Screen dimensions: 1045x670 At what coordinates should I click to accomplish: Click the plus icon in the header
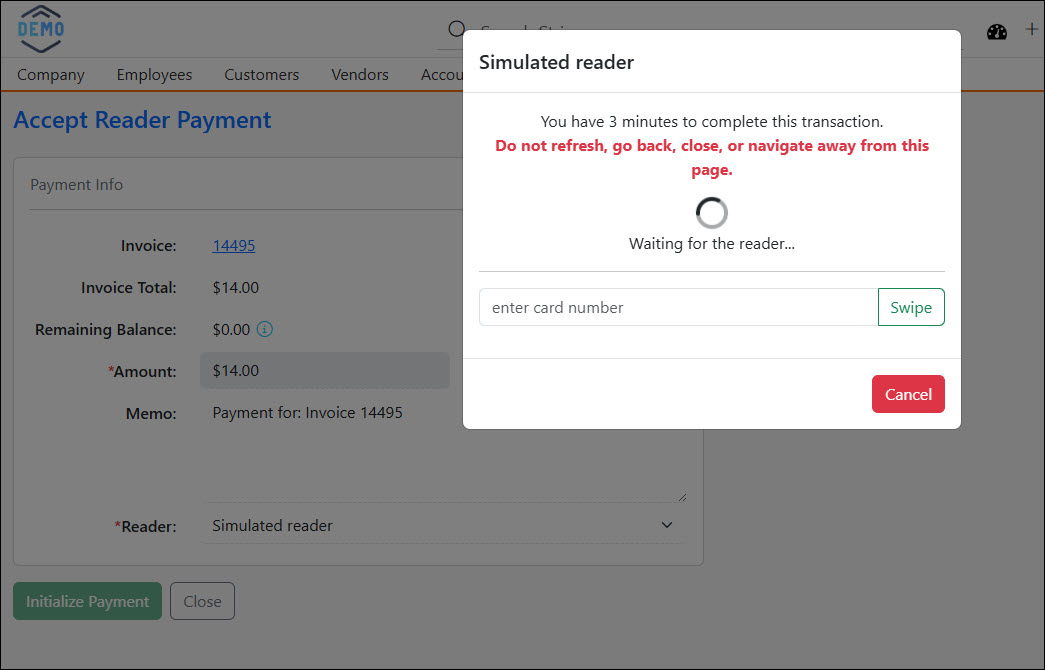[1032, 29]
